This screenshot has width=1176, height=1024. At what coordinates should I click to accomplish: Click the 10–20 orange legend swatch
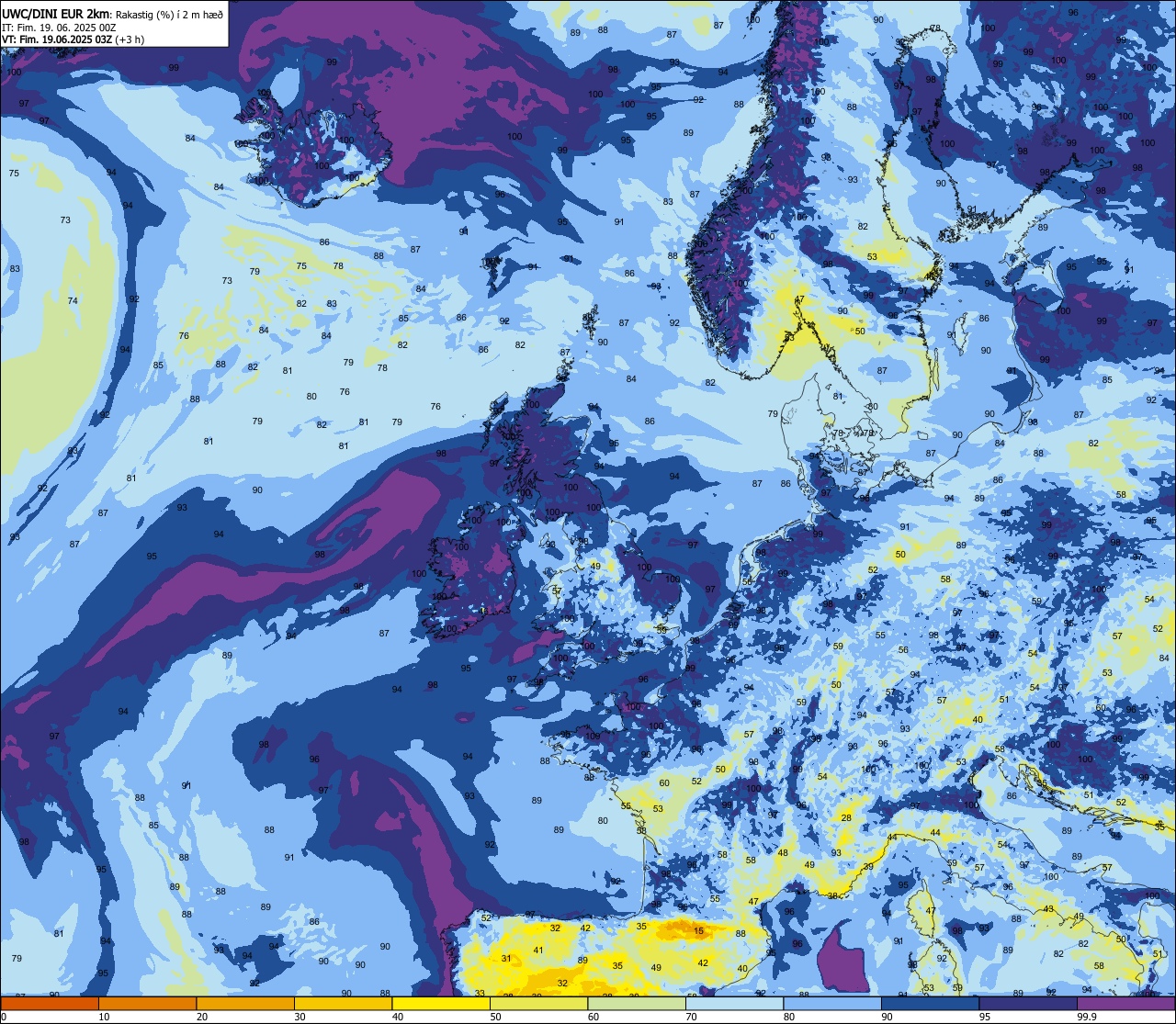coord(147,1003)
